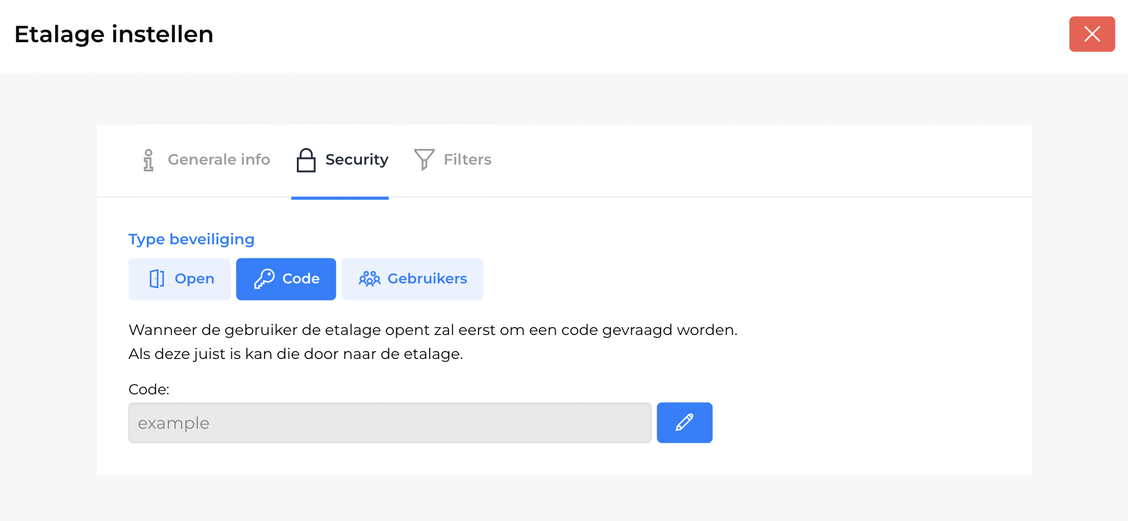Switch to the 'Filters' tab
This screenshot has width=1128, height=521.
[x=467, y=160]
